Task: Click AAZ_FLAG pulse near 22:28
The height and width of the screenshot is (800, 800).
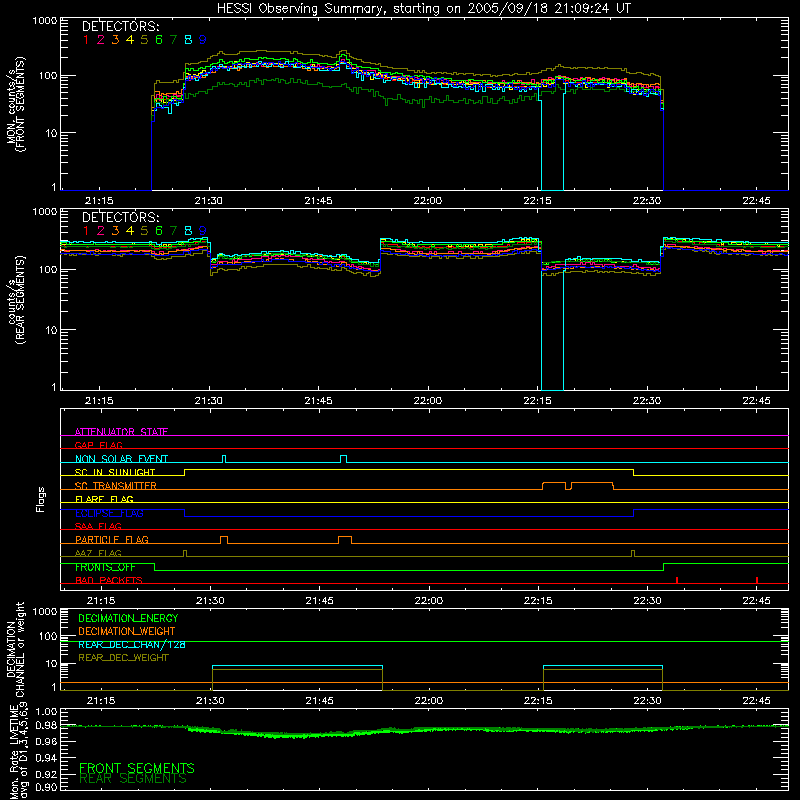Action: (x=633, y=553)
